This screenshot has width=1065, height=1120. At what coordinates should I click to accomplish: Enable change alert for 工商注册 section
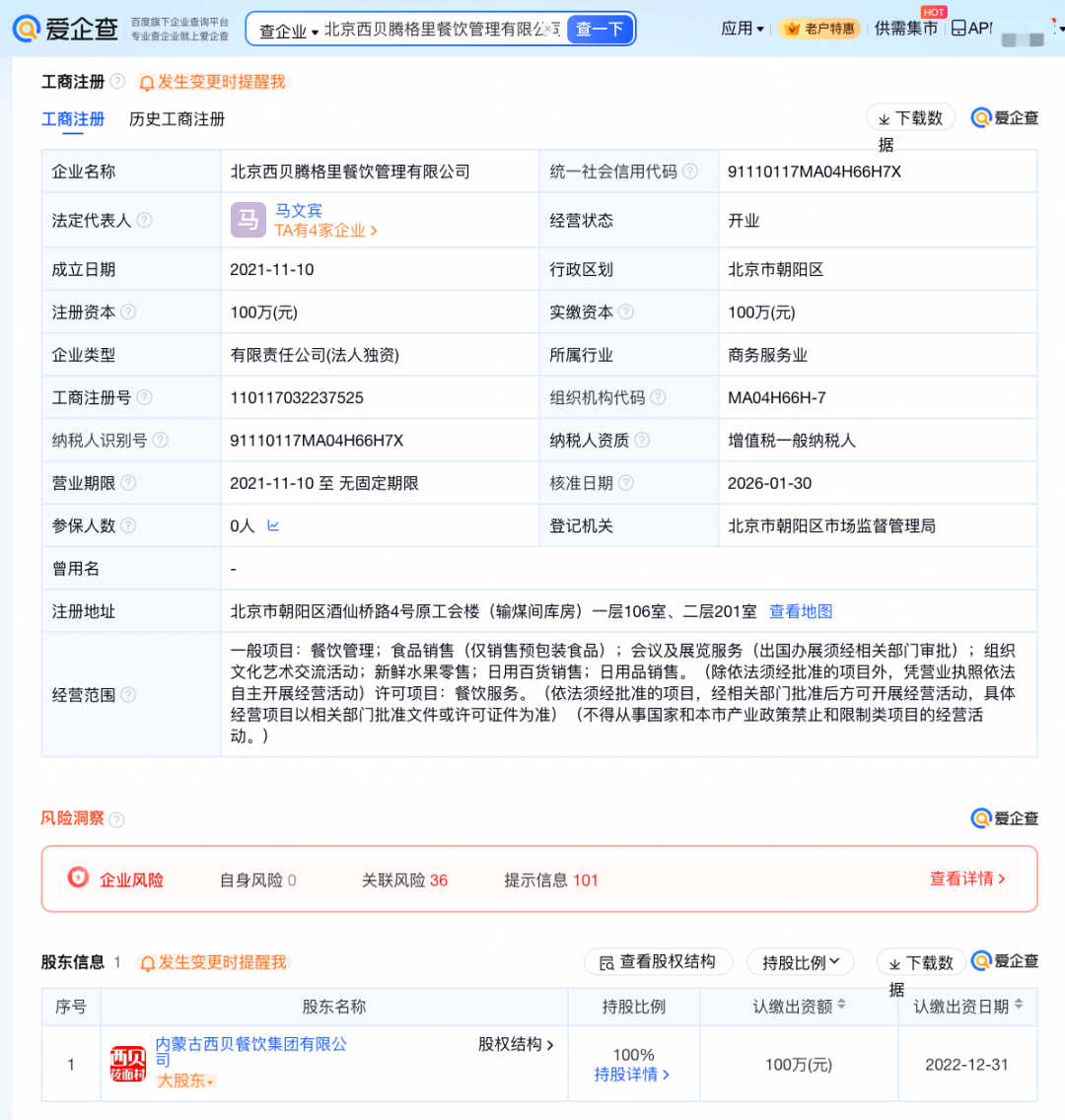212,82
